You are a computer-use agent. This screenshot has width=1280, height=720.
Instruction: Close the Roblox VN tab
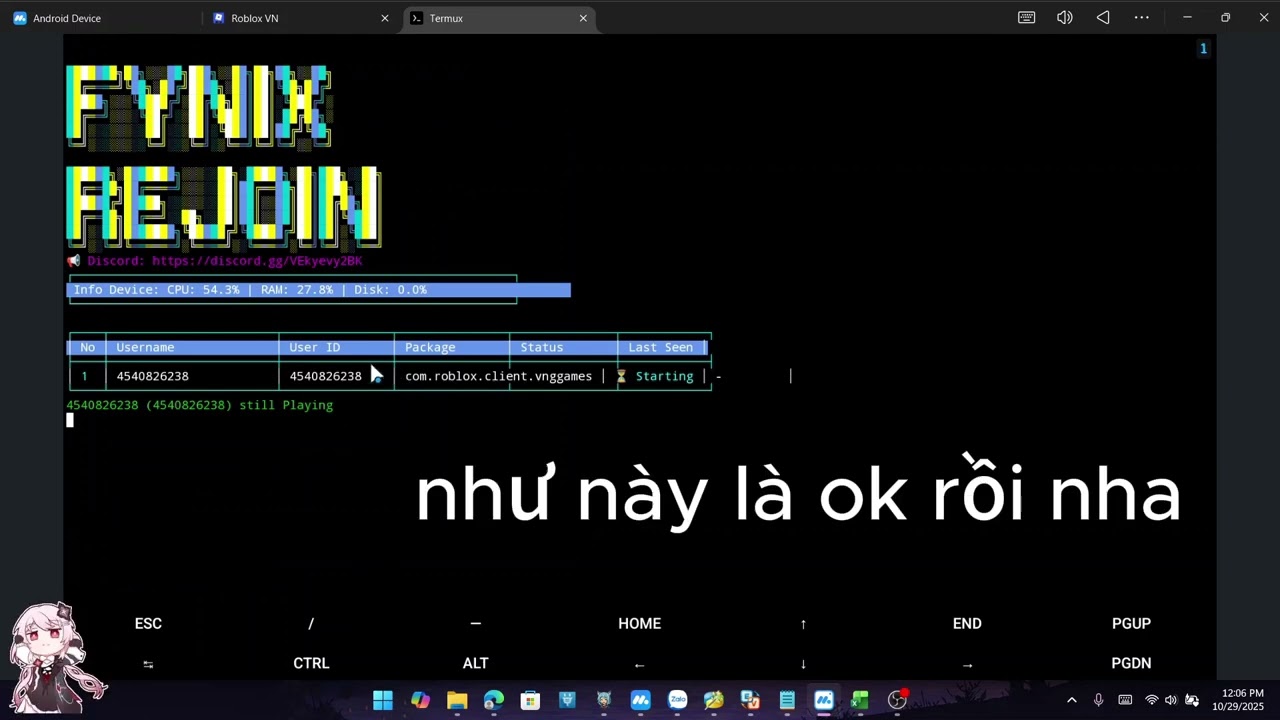tap(385, 18)
